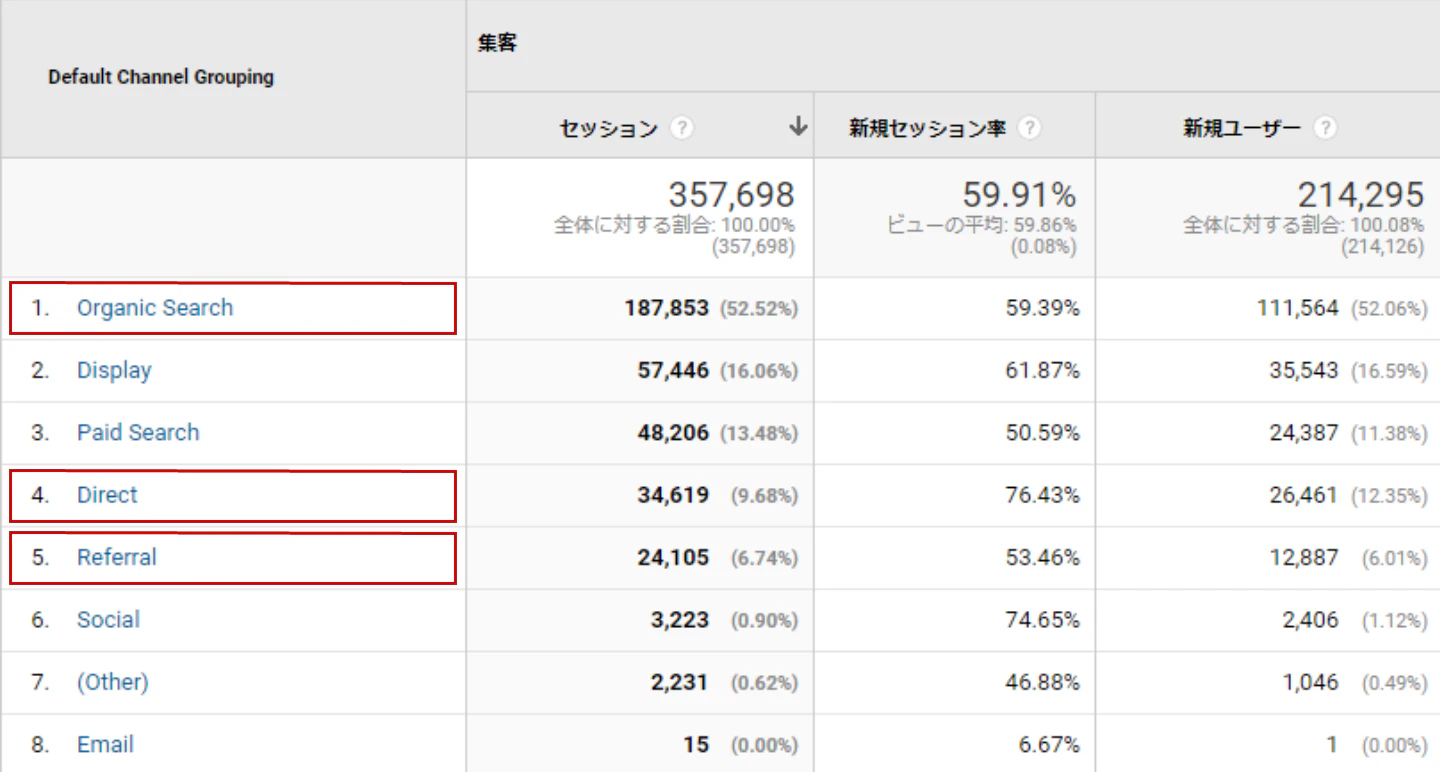The width and height of the screenshot is (1440, 772).
Task: Select Email new session rate 6.67%
Action: point(1049,745)
